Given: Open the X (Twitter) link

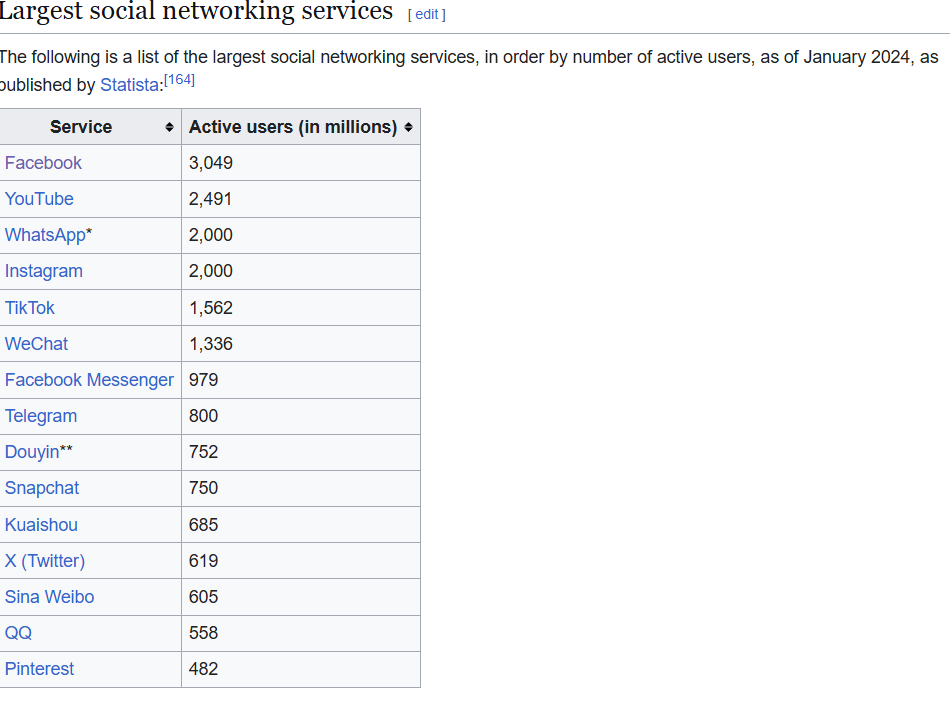Looking at the screenshot, I should pos(45,561).
